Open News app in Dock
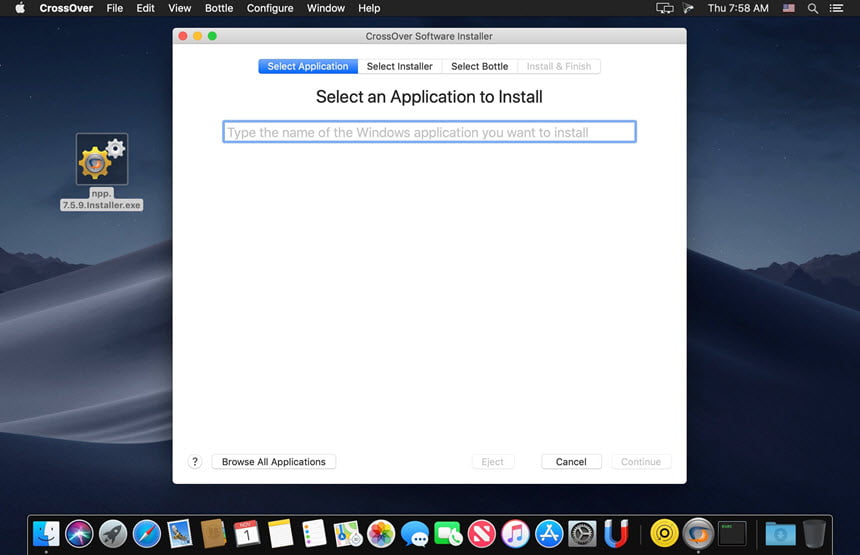860x555 pixels. tap(482, 533)
